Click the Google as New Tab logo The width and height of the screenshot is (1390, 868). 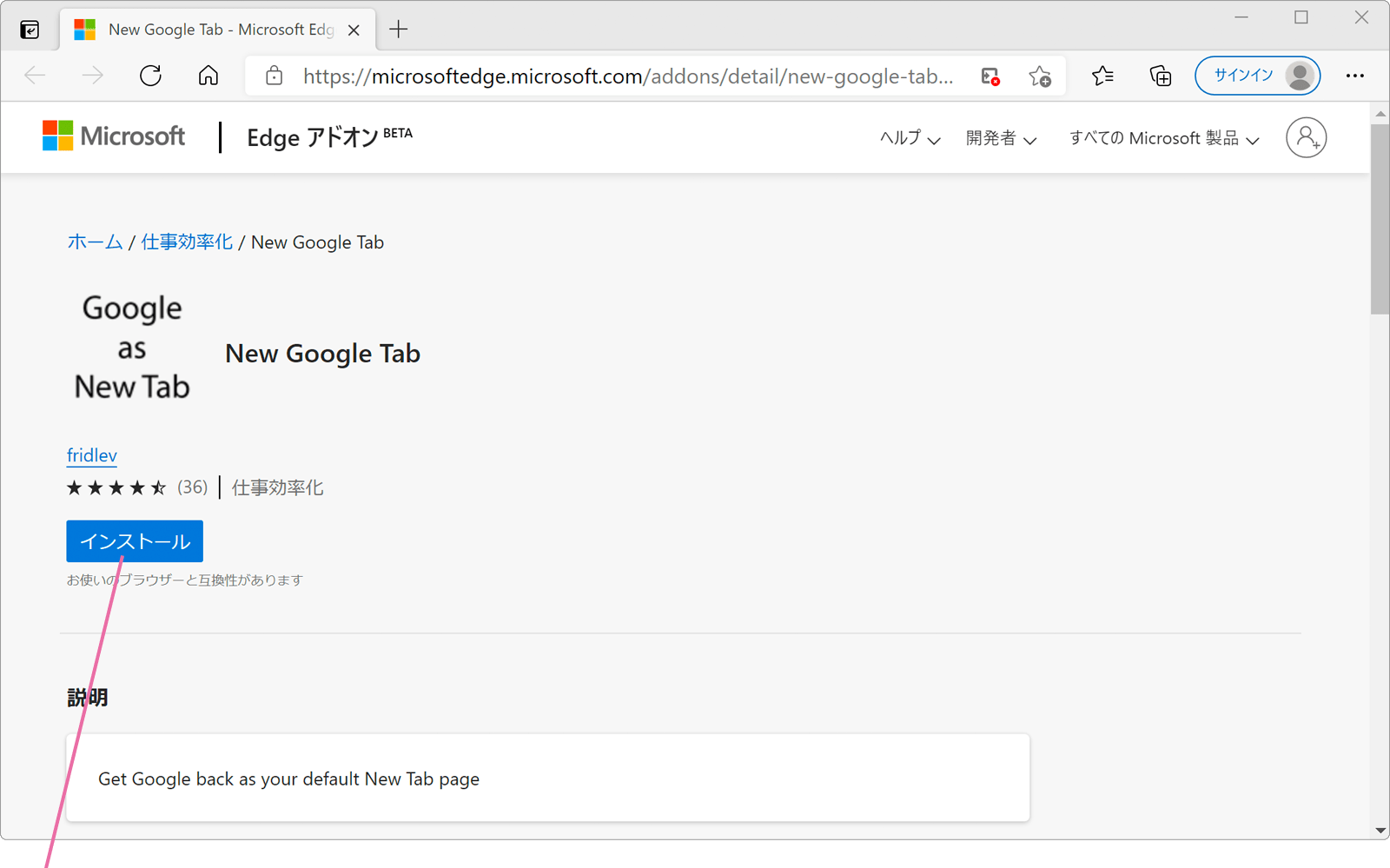click(132, 348)
